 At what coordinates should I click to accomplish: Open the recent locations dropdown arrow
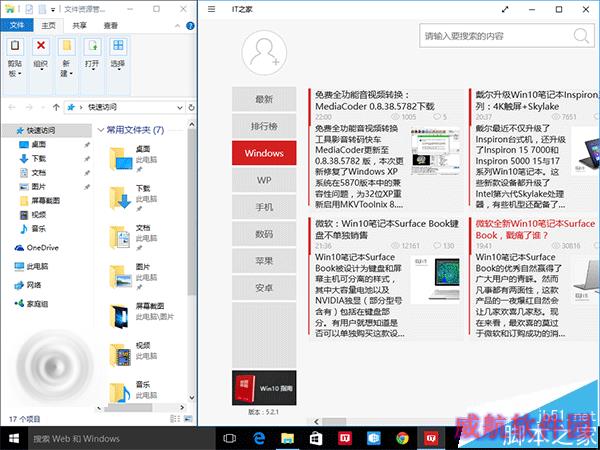click(x=42, y=108)
